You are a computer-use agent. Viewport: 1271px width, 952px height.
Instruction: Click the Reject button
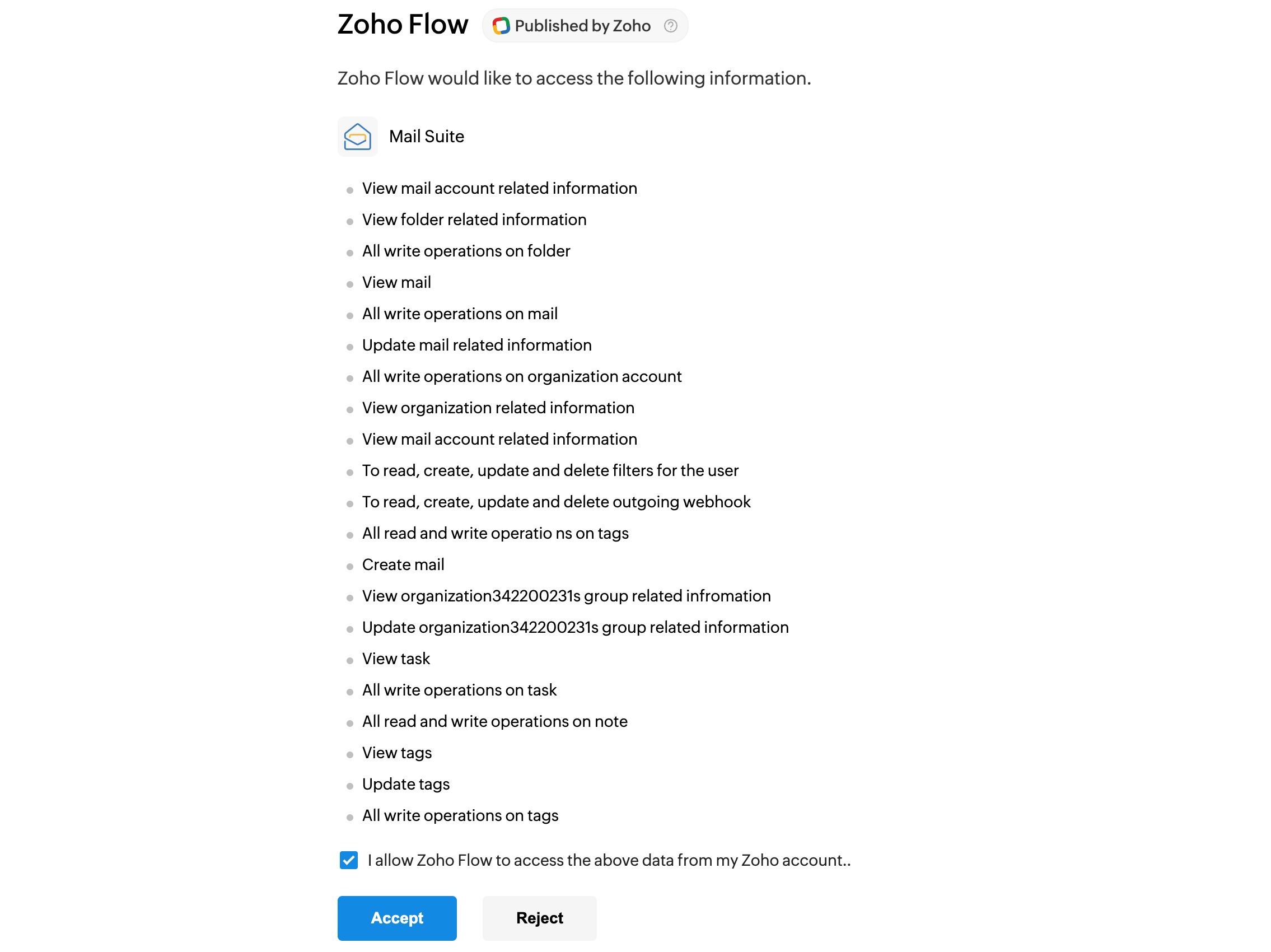(x=539, y=917)
